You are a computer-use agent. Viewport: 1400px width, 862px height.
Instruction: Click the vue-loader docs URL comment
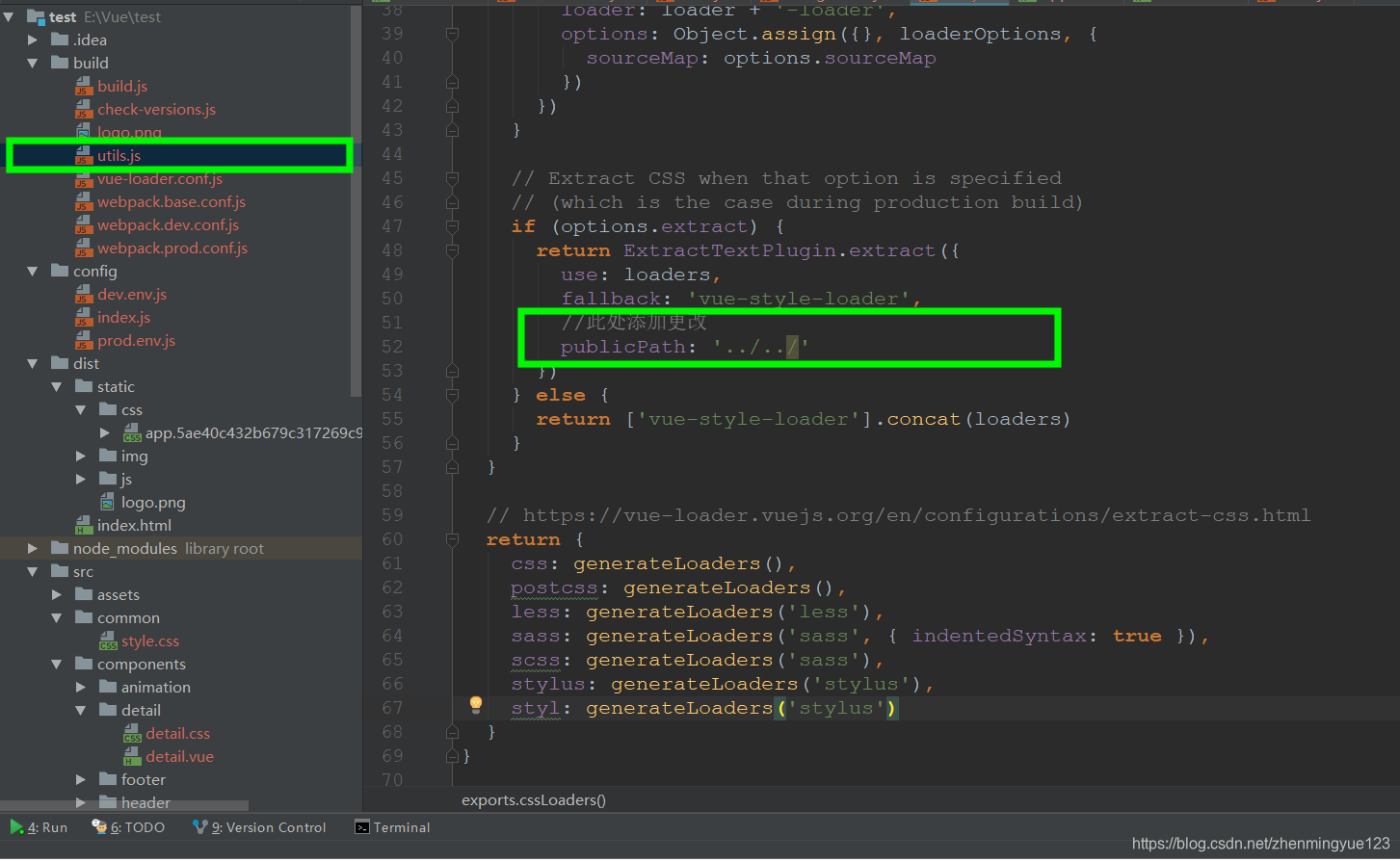[x=898, y=515]
